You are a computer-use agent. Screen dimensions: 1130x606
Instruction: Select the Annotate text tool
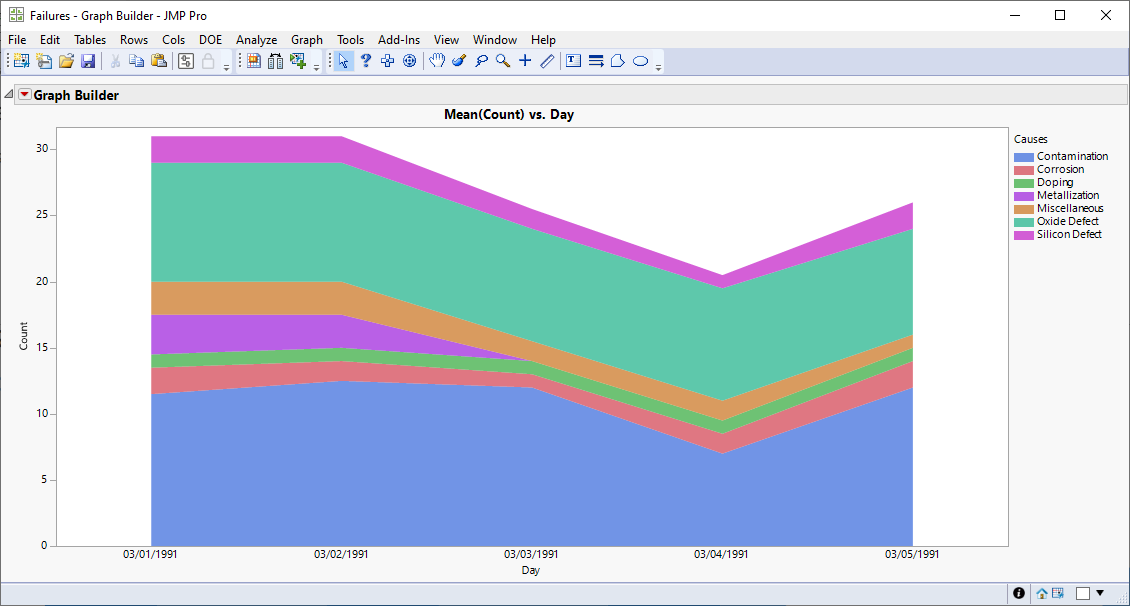click(573, 60)
